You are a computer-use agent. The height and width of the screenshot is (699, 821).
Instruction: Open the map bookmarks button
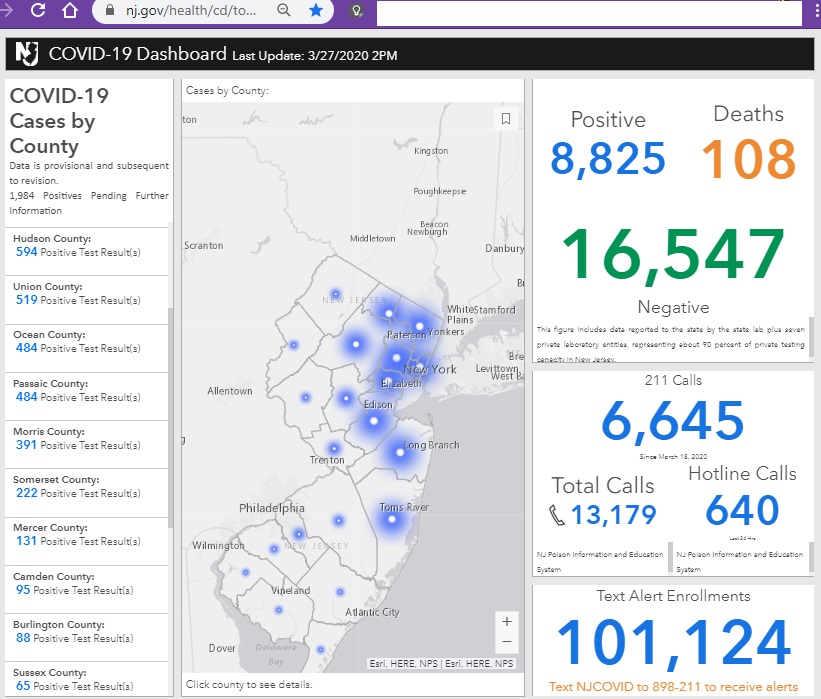coord(506,119)
